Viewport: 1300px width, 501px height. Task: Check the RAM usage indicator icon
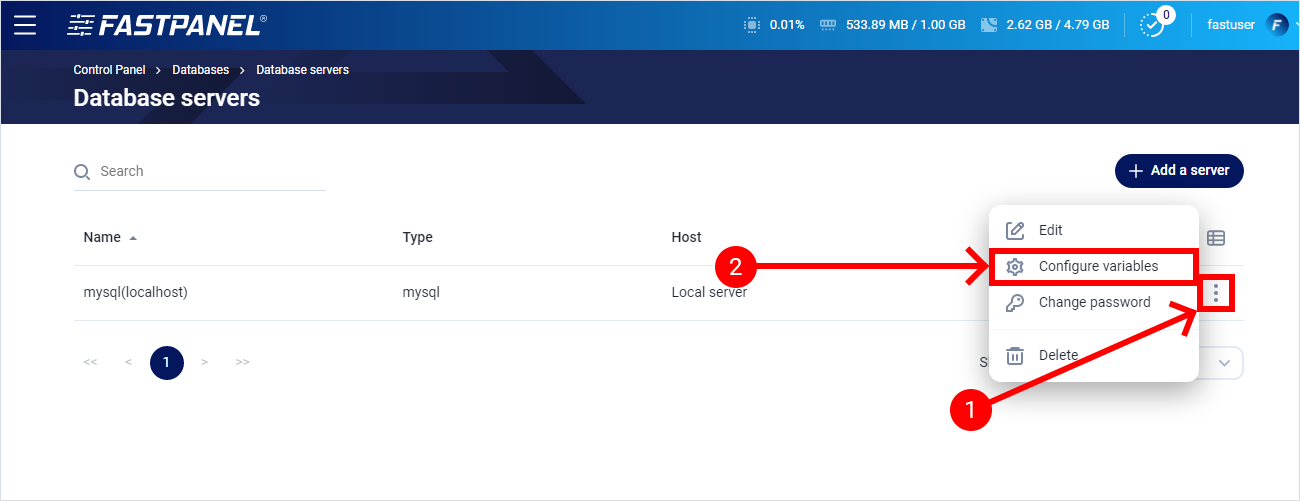[828, 25]
